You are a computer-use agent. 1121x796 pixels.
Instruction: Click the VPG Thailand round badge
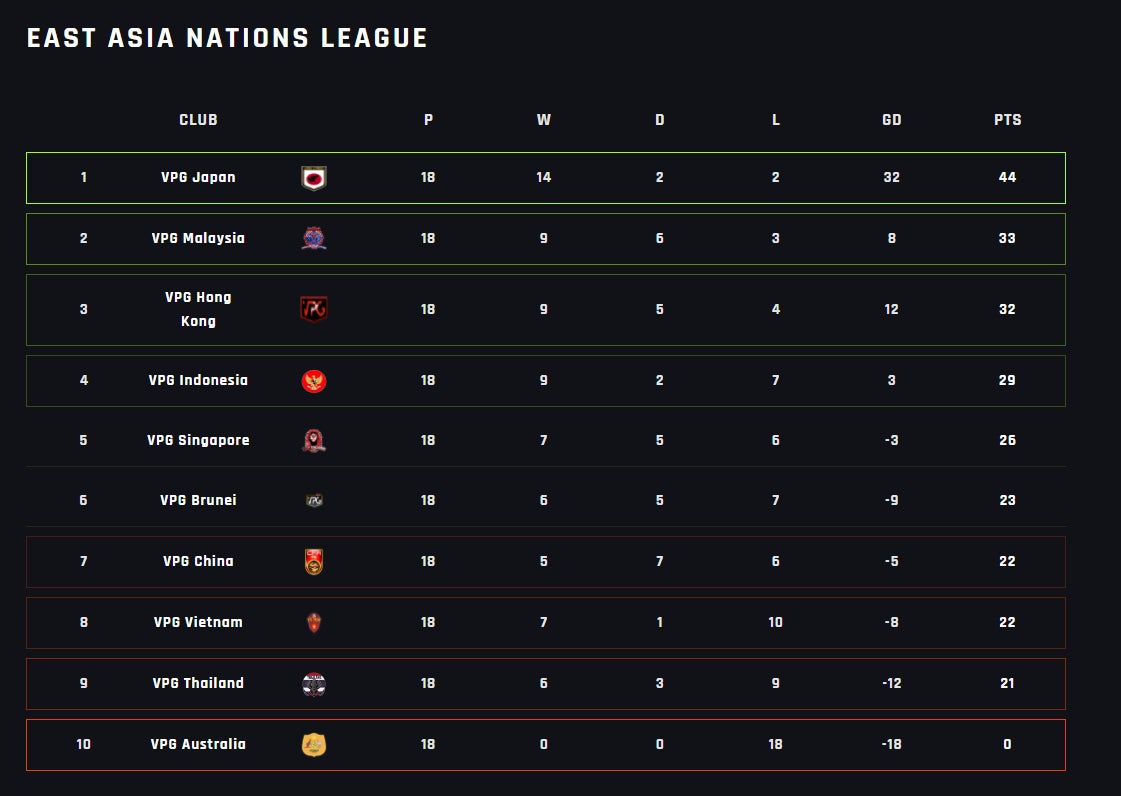pyautogui.click(x=314, y=684)
